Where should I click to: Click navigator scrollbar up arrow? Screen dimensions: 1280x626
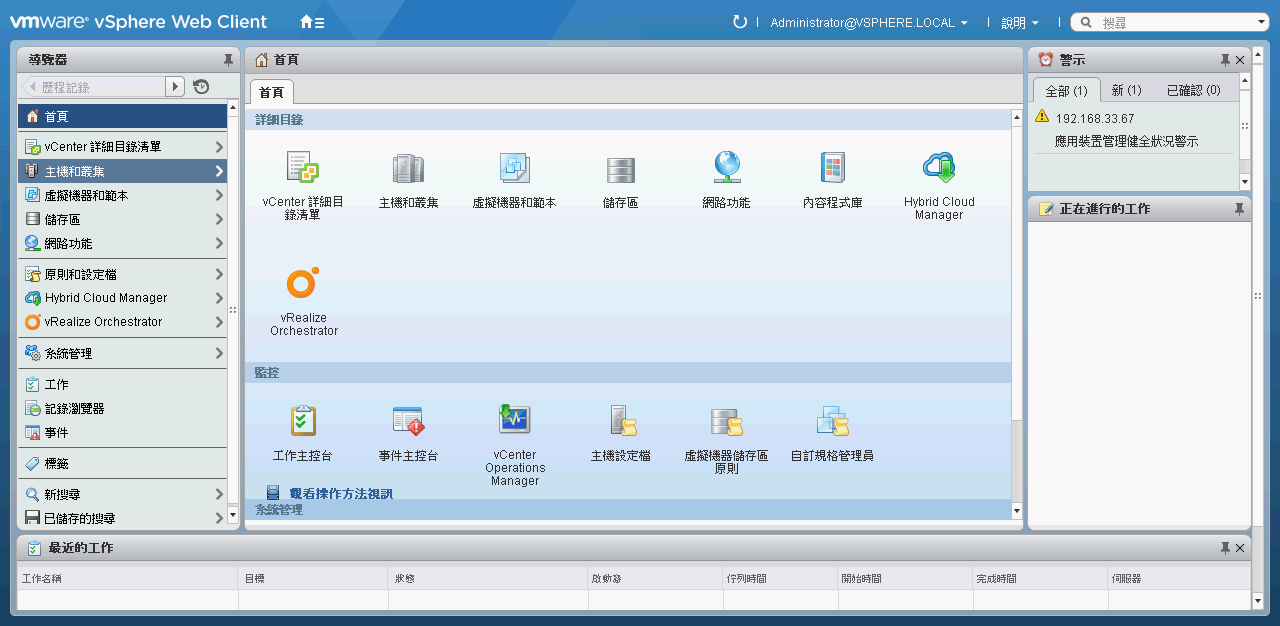[233, 109]
